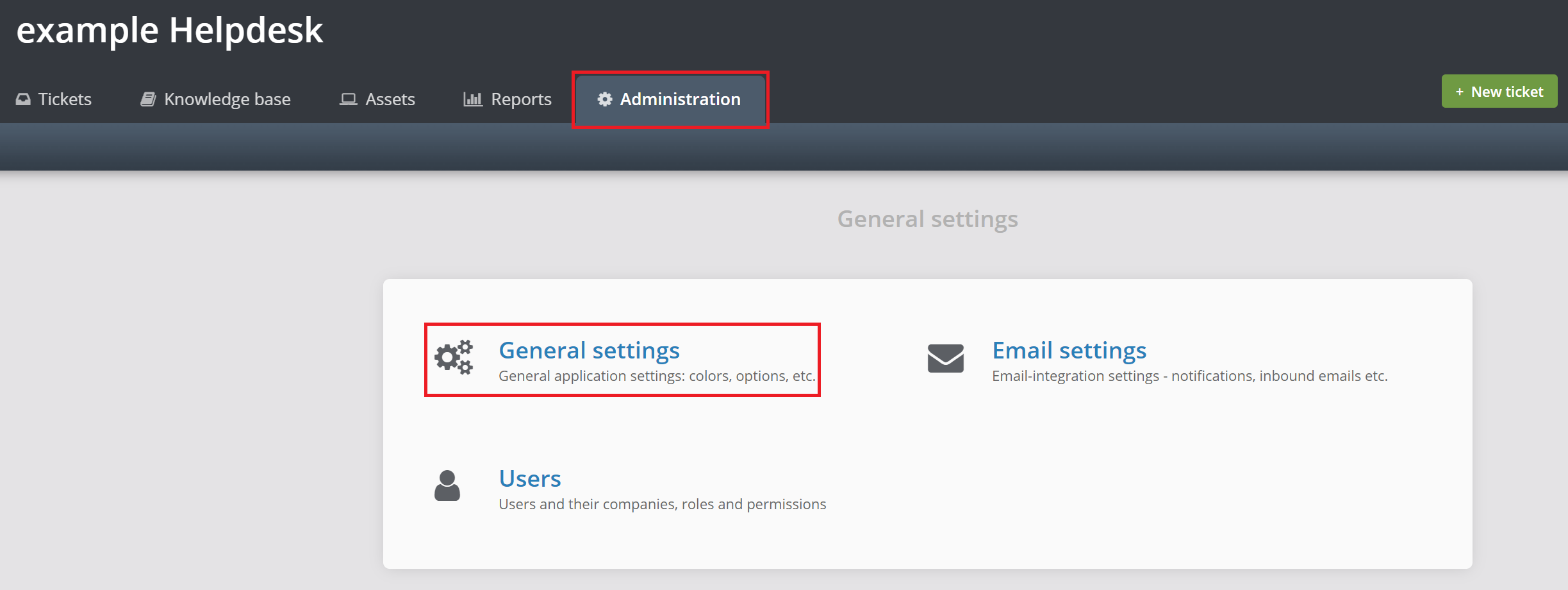Create a ticket with New ticket button
The image size is (1568, 590).
click(x=1499, y=92)
